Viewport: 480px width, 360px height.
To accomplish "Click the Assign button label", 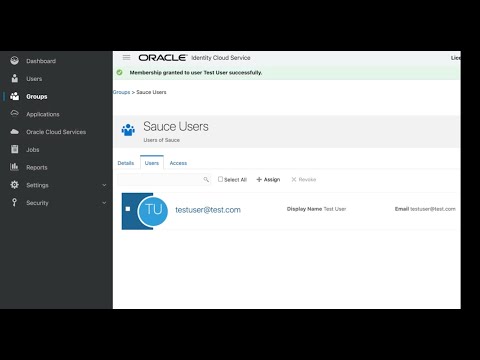I will click(x=272, y=179).
